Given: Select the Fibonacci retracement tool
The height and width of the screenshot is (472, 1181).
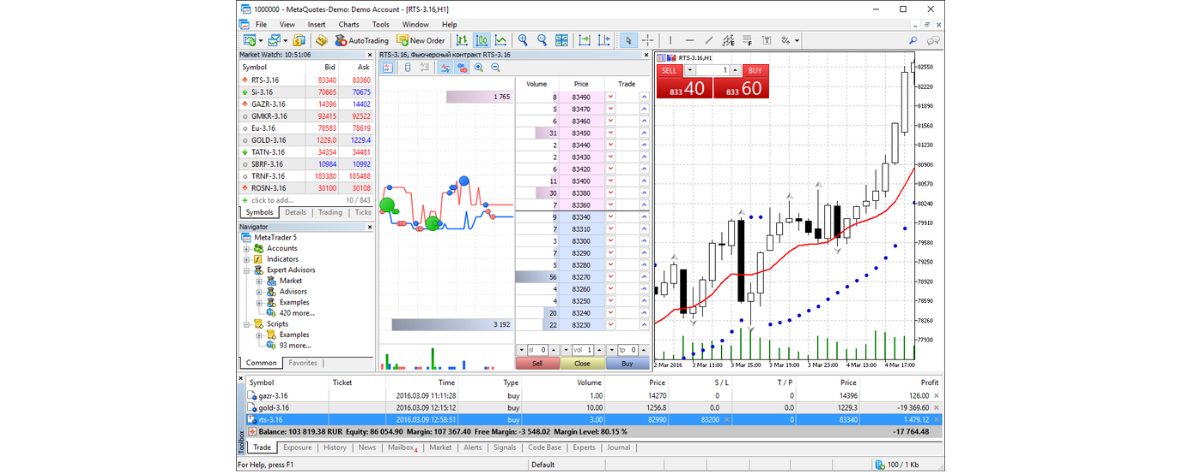Looking at the screenshot, I should coord(747,40).
